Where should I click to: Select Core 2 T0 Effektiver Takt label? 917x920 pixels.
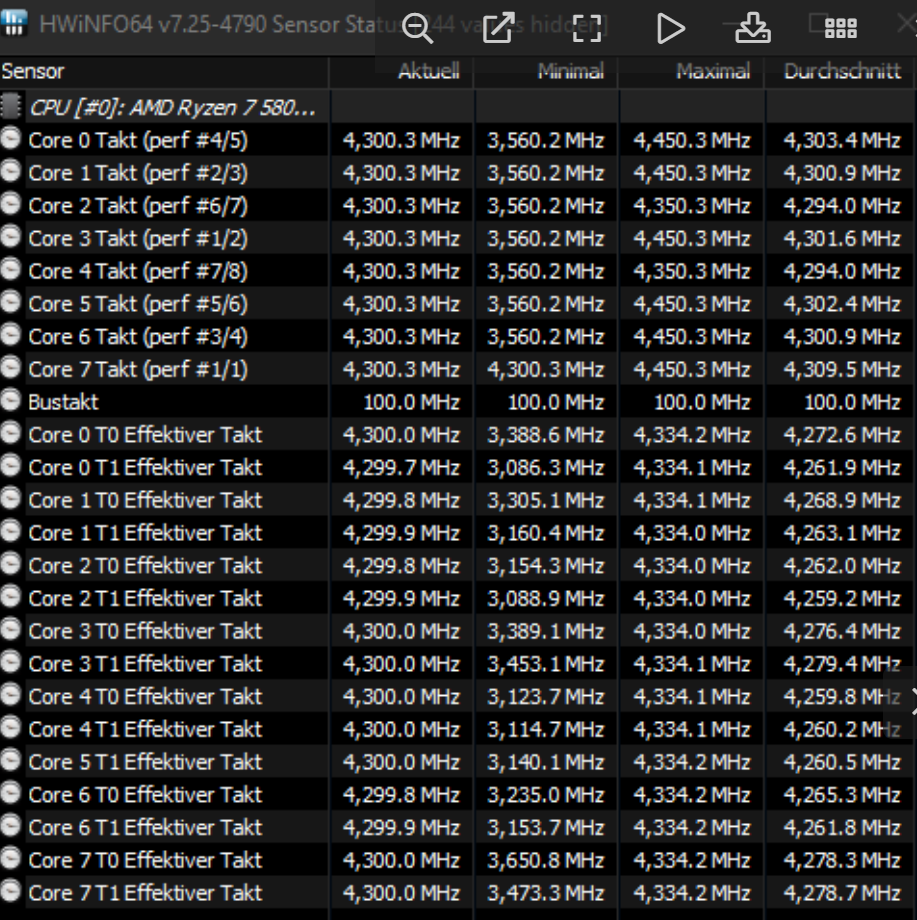(x=145, y=566)
